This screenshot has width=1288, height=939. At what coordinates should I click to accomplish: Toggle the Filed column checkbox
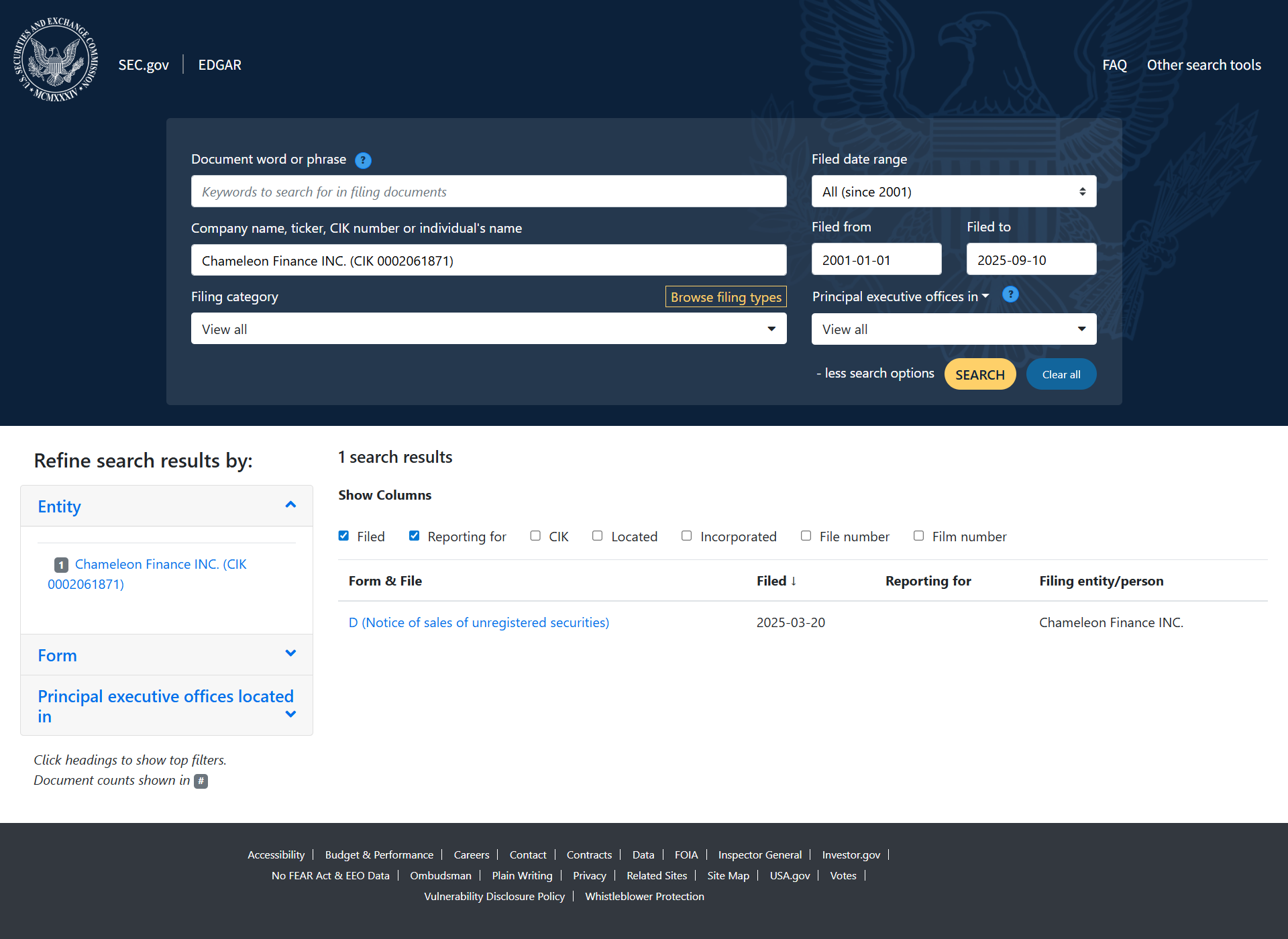tap(343, 536)
